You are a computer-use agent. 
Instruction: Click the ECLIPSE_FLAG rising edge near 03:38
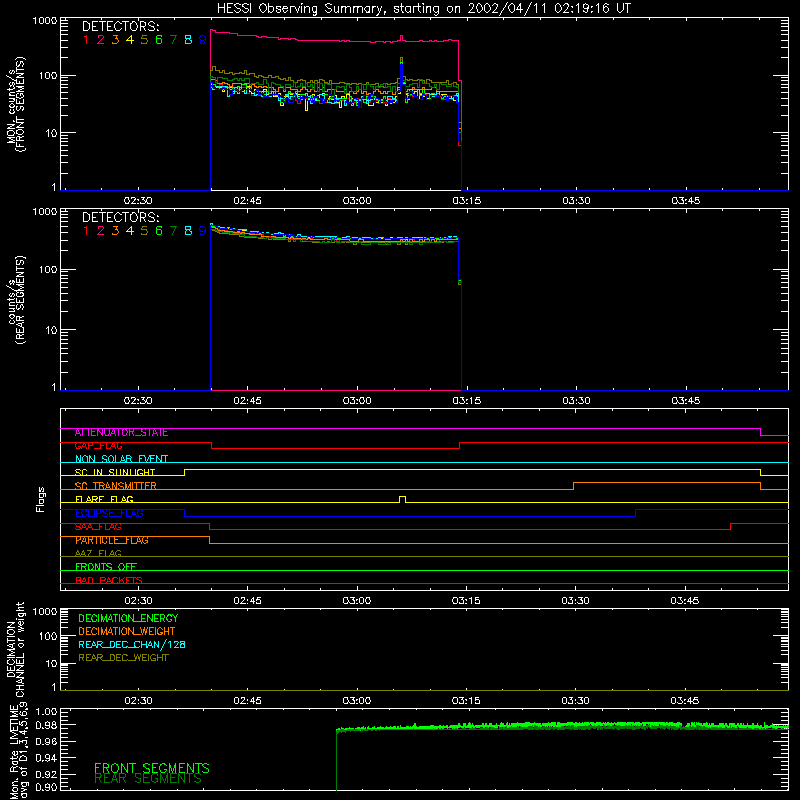[x=636, y=513]
